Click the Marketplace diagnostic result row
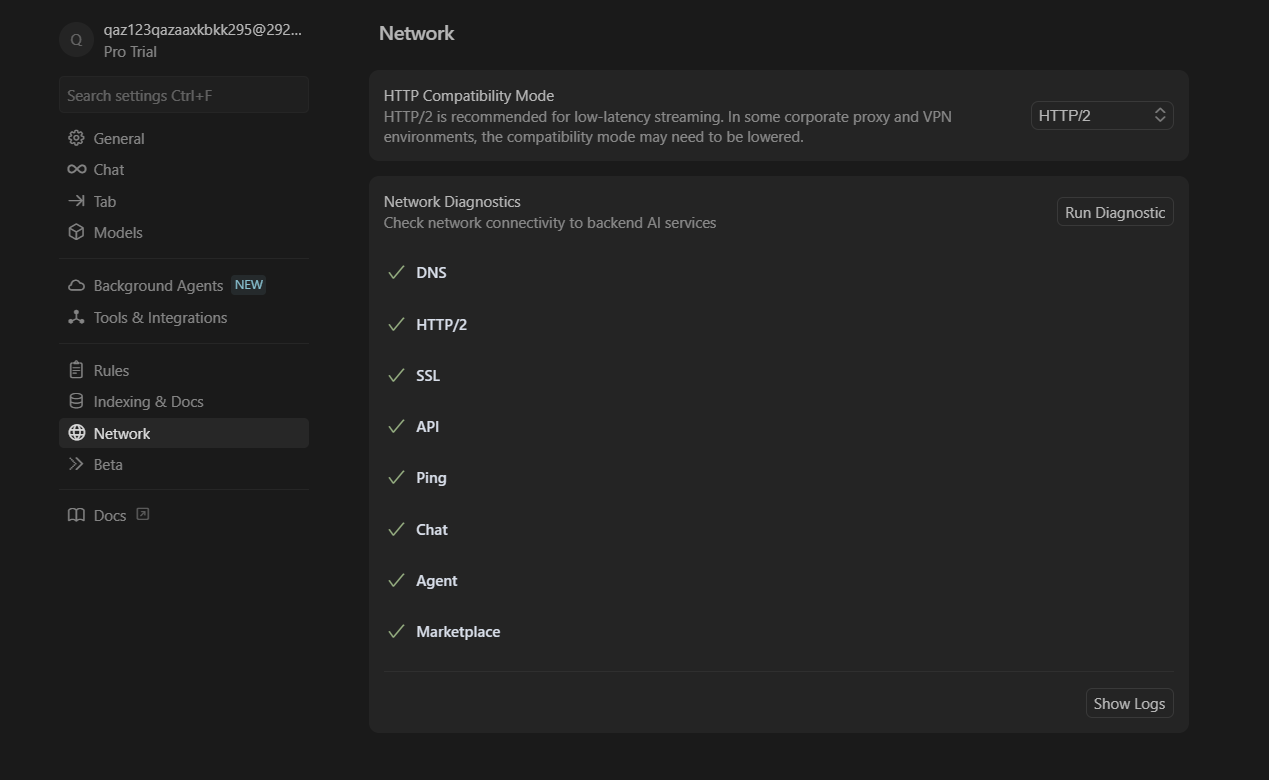Viewport: 1269px width, 780px height. click(x=458, y=632)
